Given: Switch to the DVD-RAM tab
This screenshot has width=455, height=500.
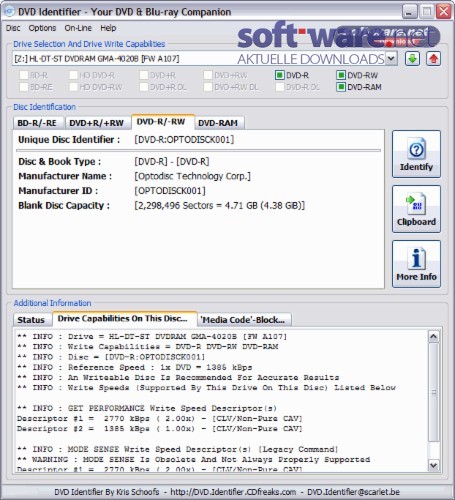Looking at the screenshot, I should tap(219, 123).
